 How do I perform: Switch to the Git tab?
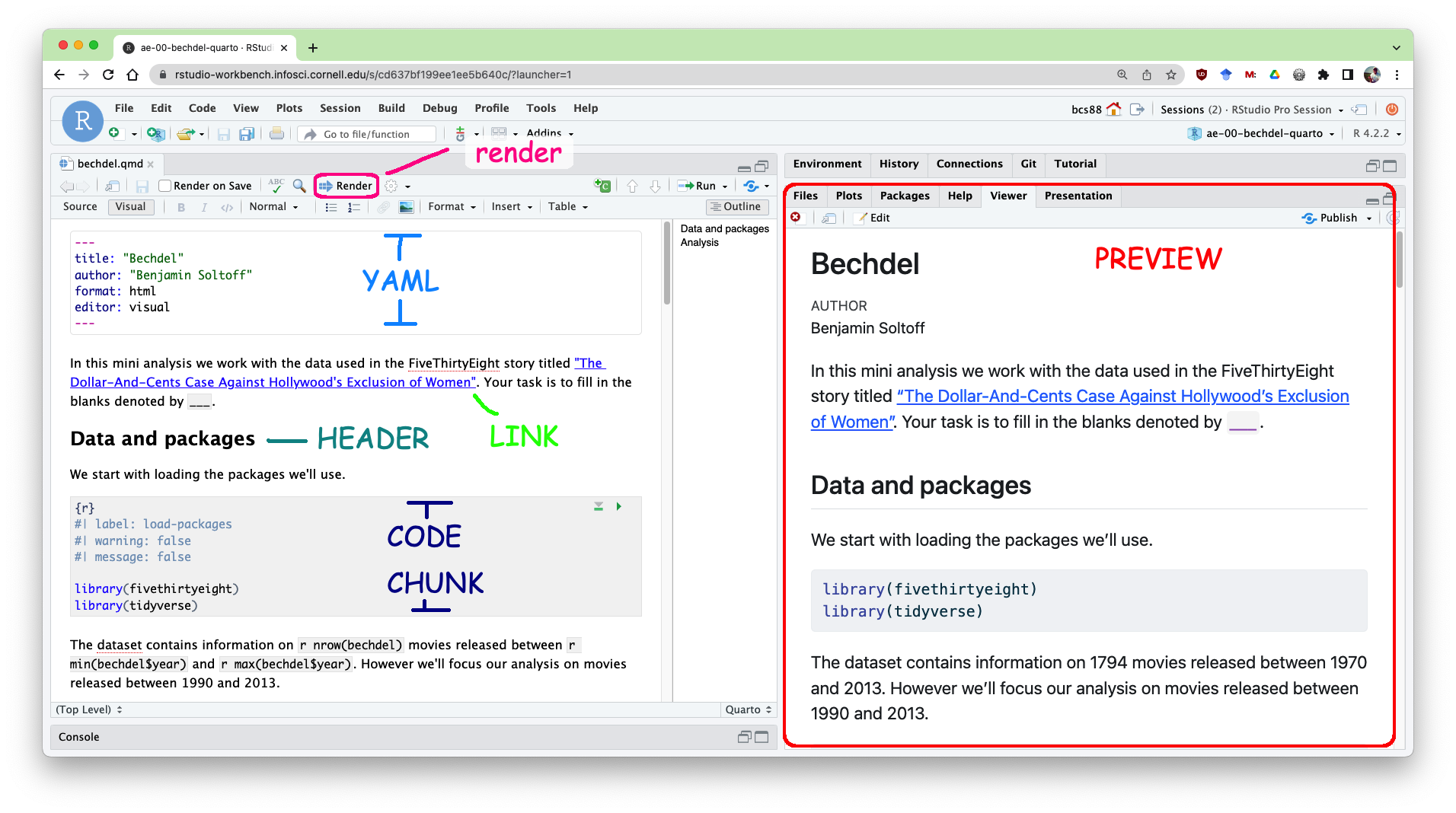click(x=1028, y=164)
